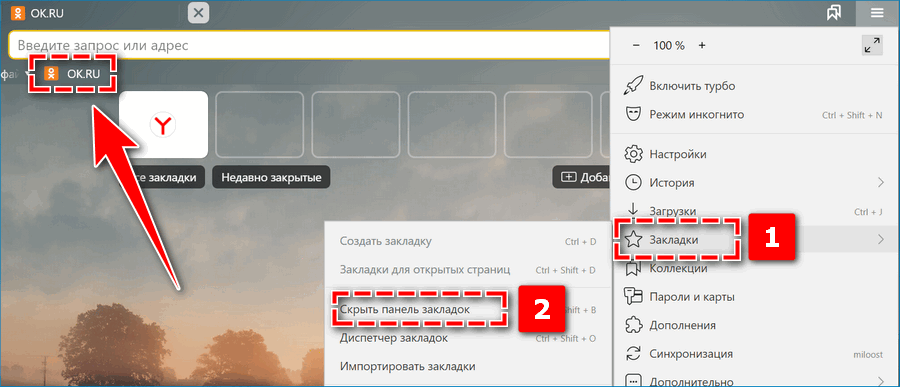Select Скрыть панель закладок item
The height and width of the screenshot is (387, 900).
468,309
